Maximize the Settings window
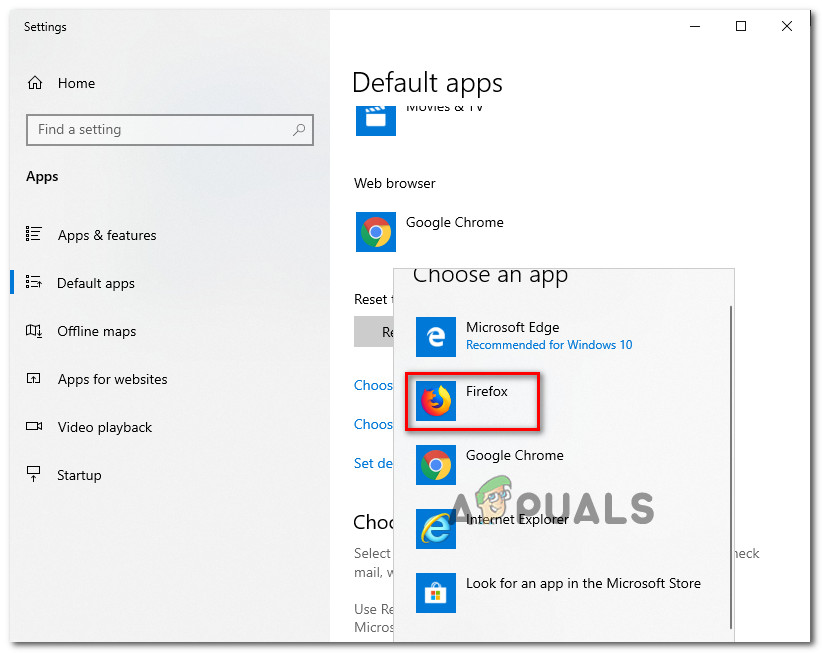This screenshot has width=822, height=653. pyautogui.click(x=741, y=26)
